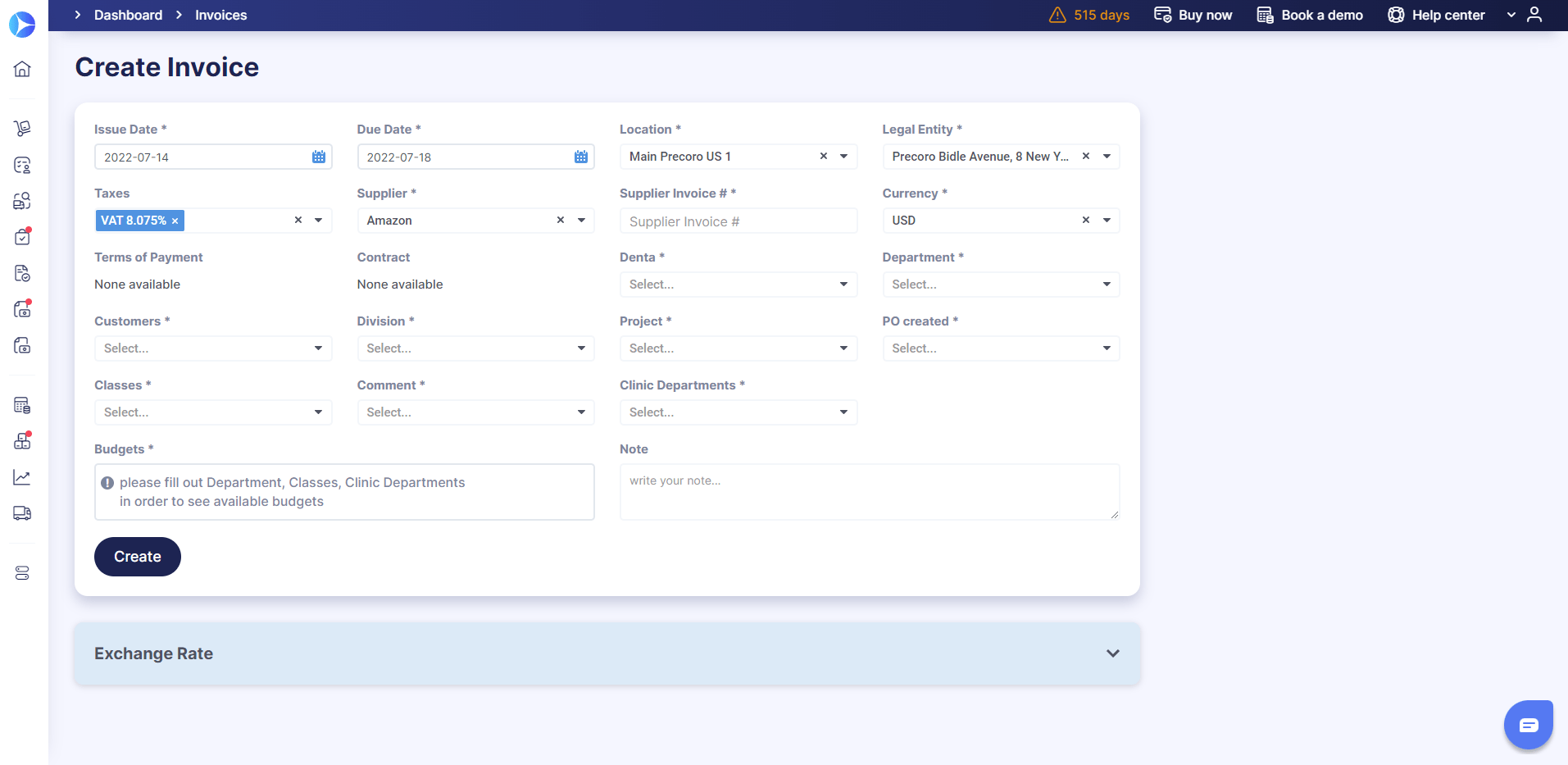Open the chat support widget
The width and height of the screenshot is (1568, 765).
click(x=1529, y=725)
